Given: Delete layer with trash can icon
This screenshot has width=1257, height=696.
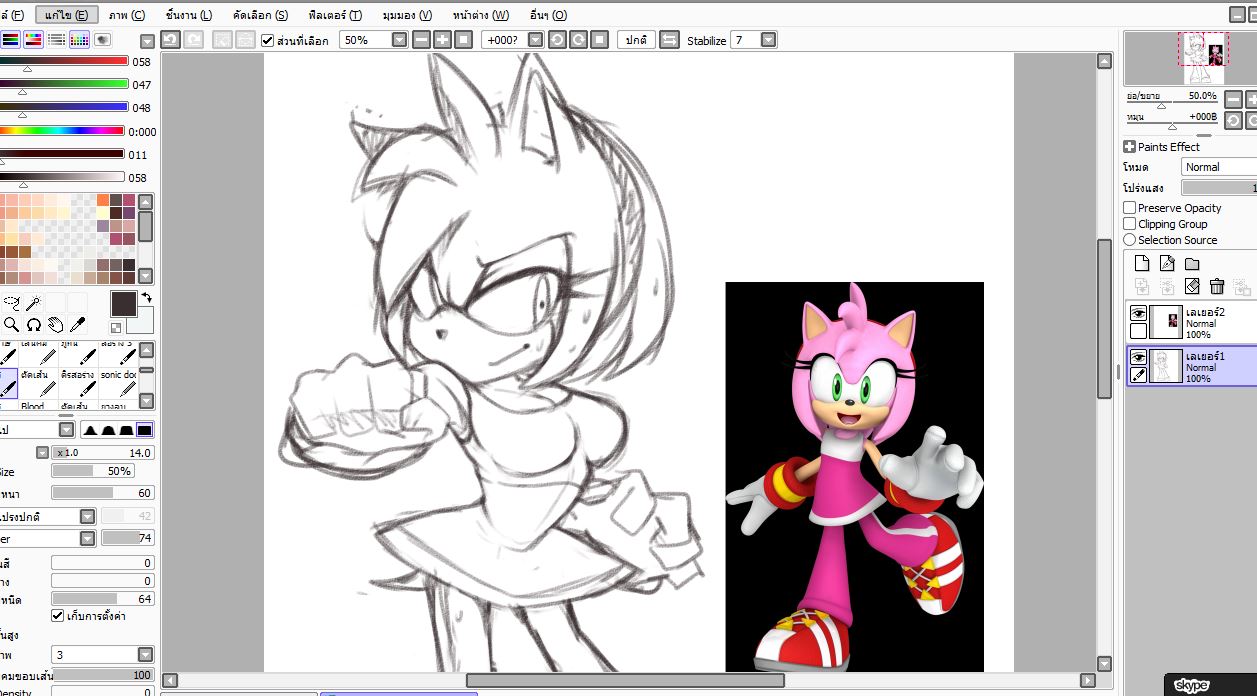Looking at the screenshot, I should [x=1217, y=286].
